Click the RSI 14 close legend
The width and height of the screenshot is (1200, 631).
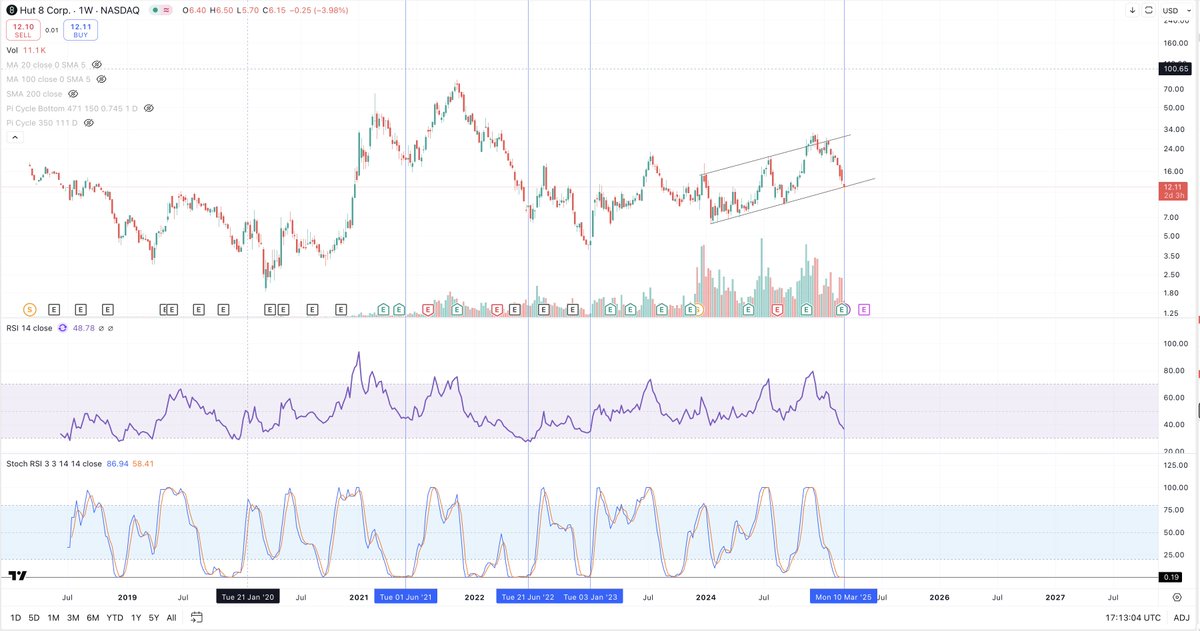[32, 328]
